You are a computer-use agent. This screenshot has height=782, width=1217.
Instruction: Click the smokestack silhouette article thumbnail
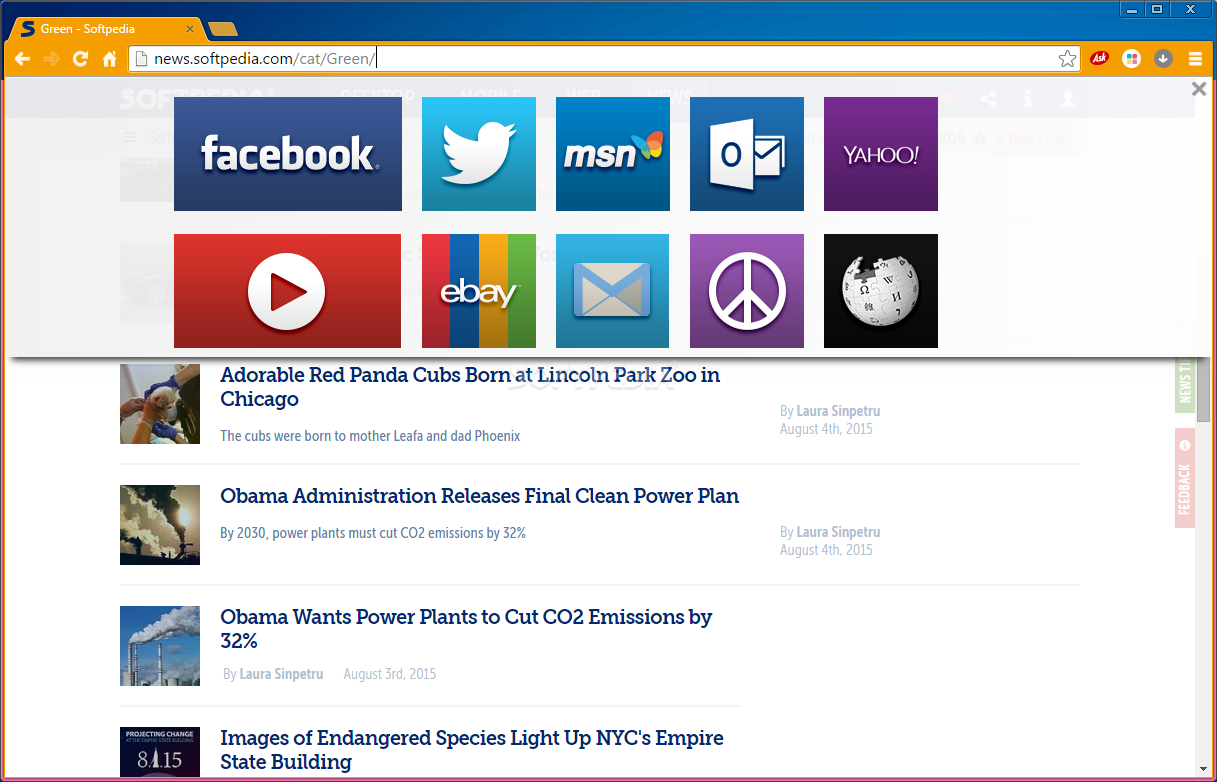(160, 525)
